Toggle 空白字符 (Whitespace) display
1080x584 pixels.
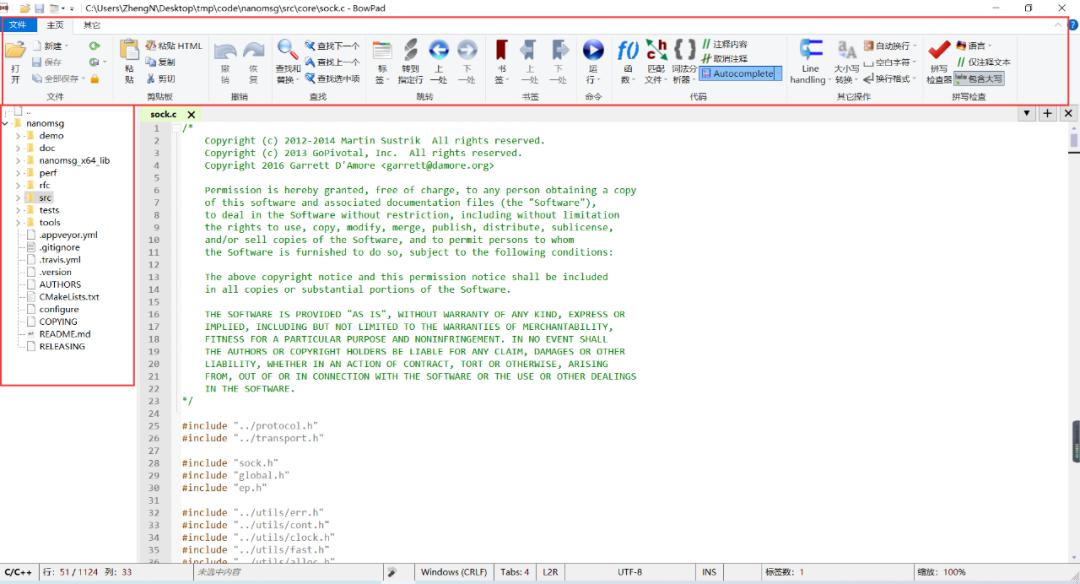click(x=889, y=62)
